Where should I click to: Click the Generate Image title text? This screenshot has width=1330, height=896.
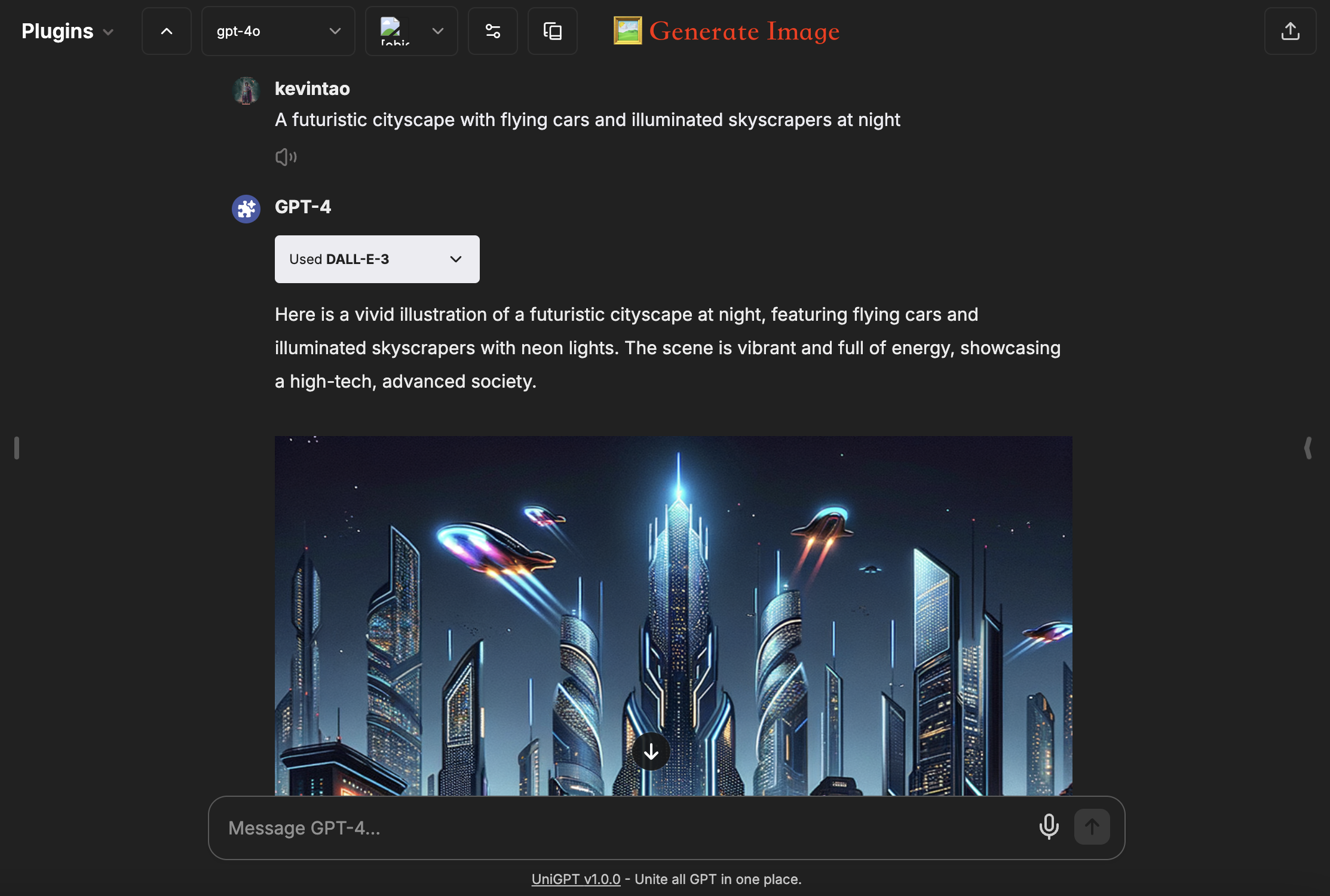pyautogui.click(x=744, y=31)
